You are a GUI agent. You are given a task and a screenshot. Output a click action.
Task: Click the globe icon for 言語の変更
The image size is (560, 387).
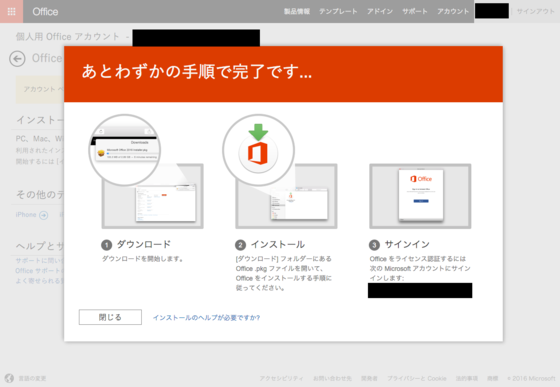(9, 378)
